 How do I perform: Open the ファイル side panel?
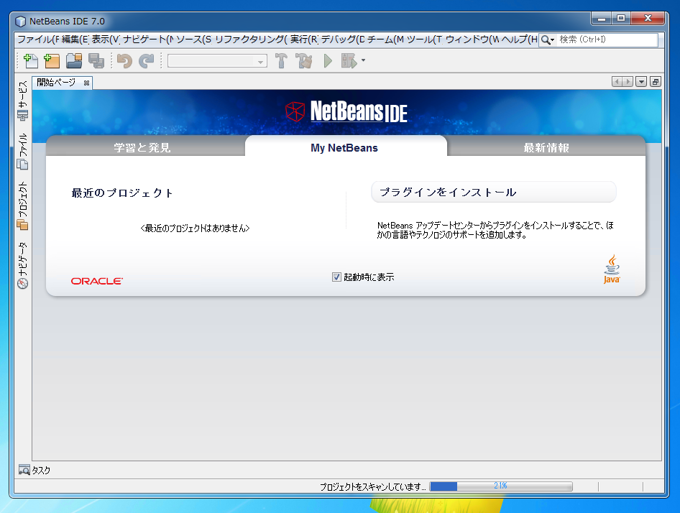point(23,151)
